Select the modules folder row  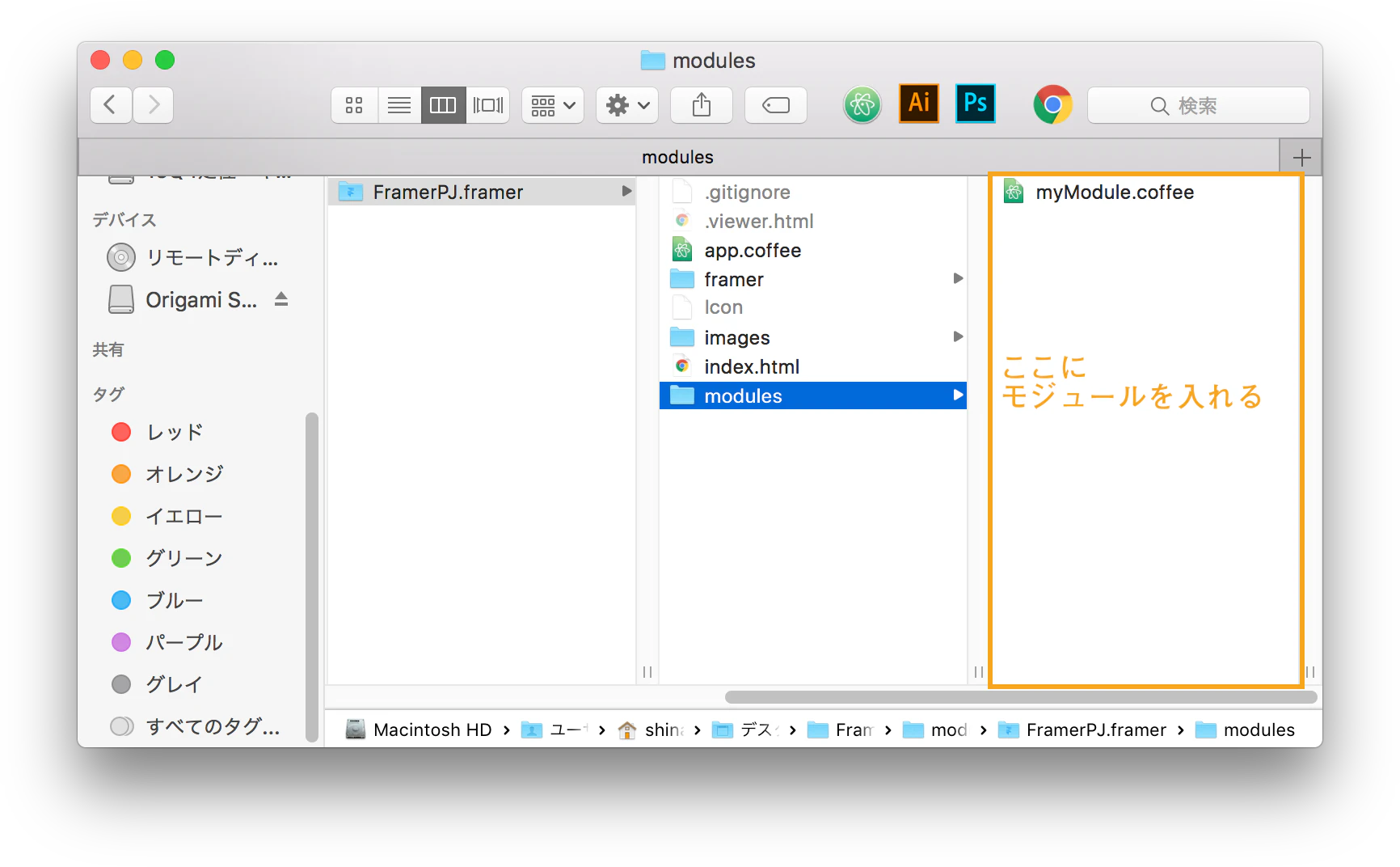point(813,395)
